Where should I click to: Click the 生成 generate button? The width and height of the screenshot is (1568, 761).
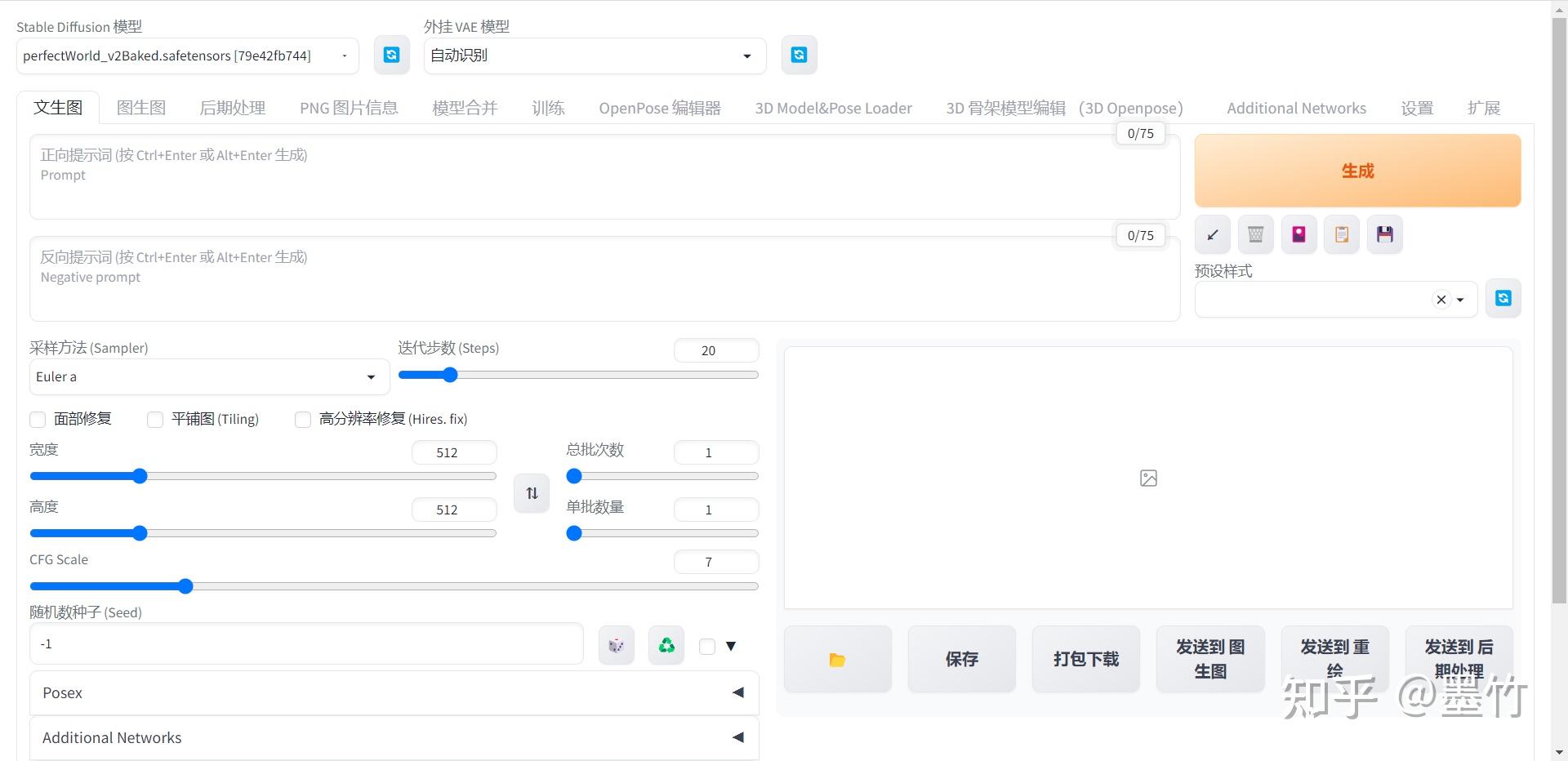coord(1356,170)
